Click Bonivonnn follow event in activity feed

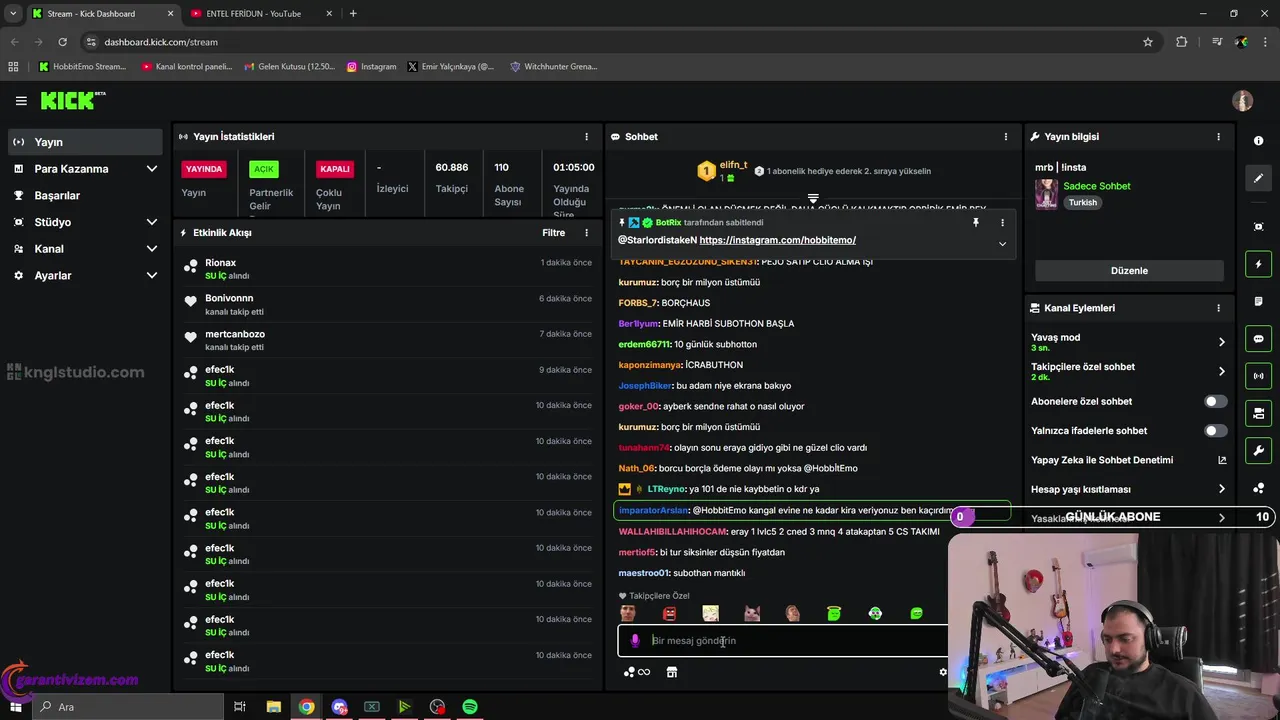point(387,304)
